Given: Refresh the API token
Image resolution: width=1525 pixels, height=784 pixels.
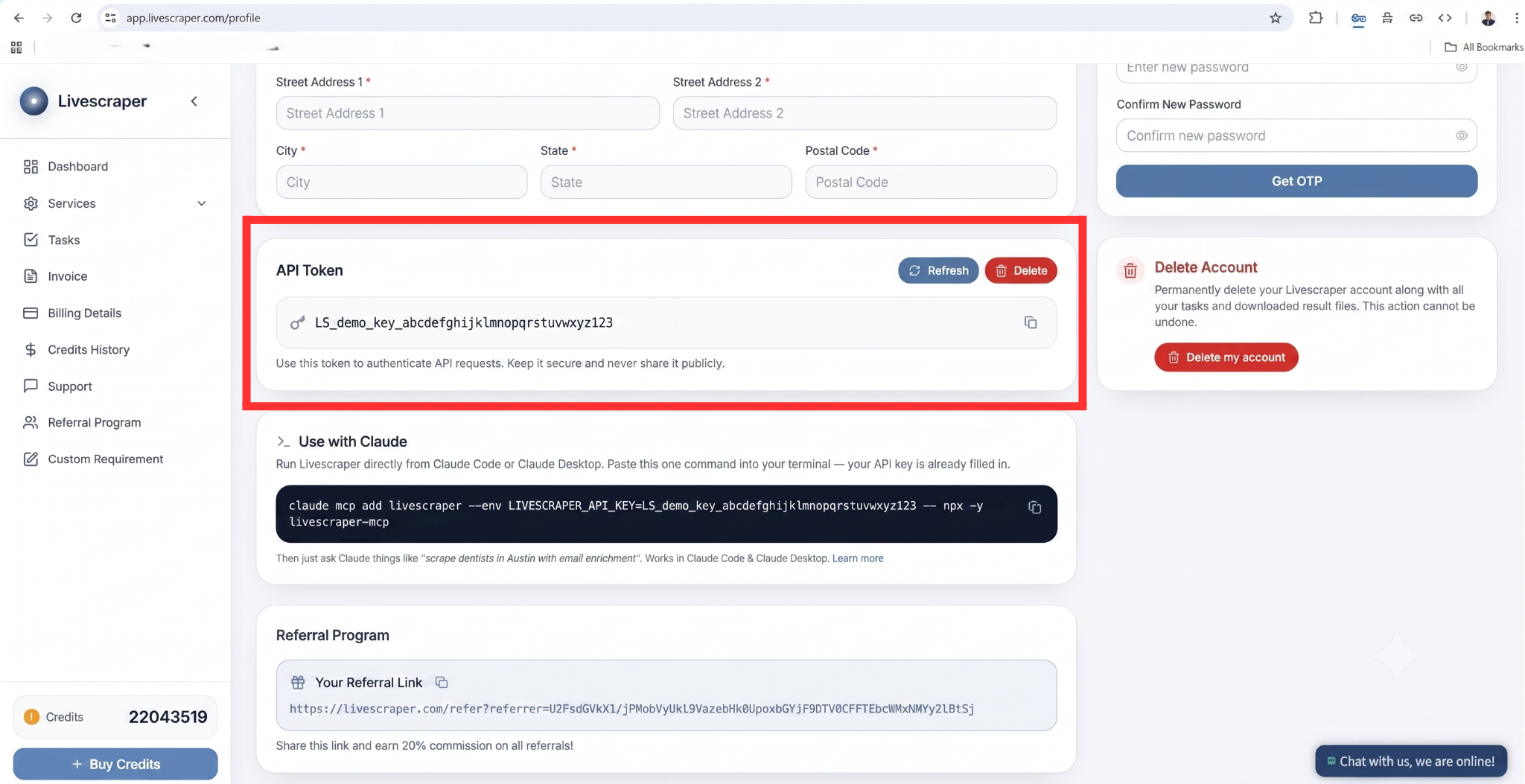Looking at the screenshot, I should 938,270.
